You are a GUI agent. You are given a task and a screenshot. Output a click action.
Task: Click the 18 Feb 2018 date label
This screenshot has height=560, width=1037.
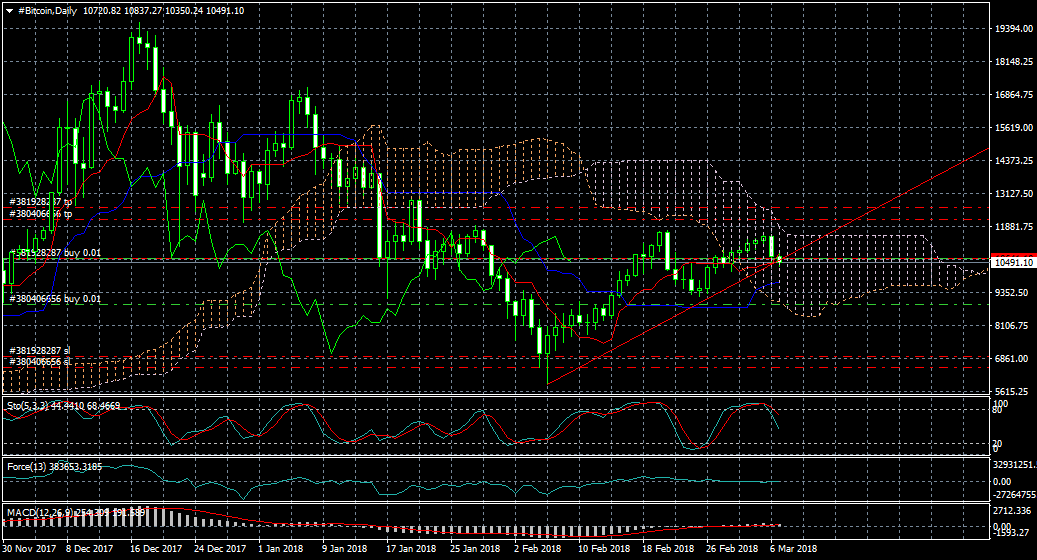click(x=667, y=549)
